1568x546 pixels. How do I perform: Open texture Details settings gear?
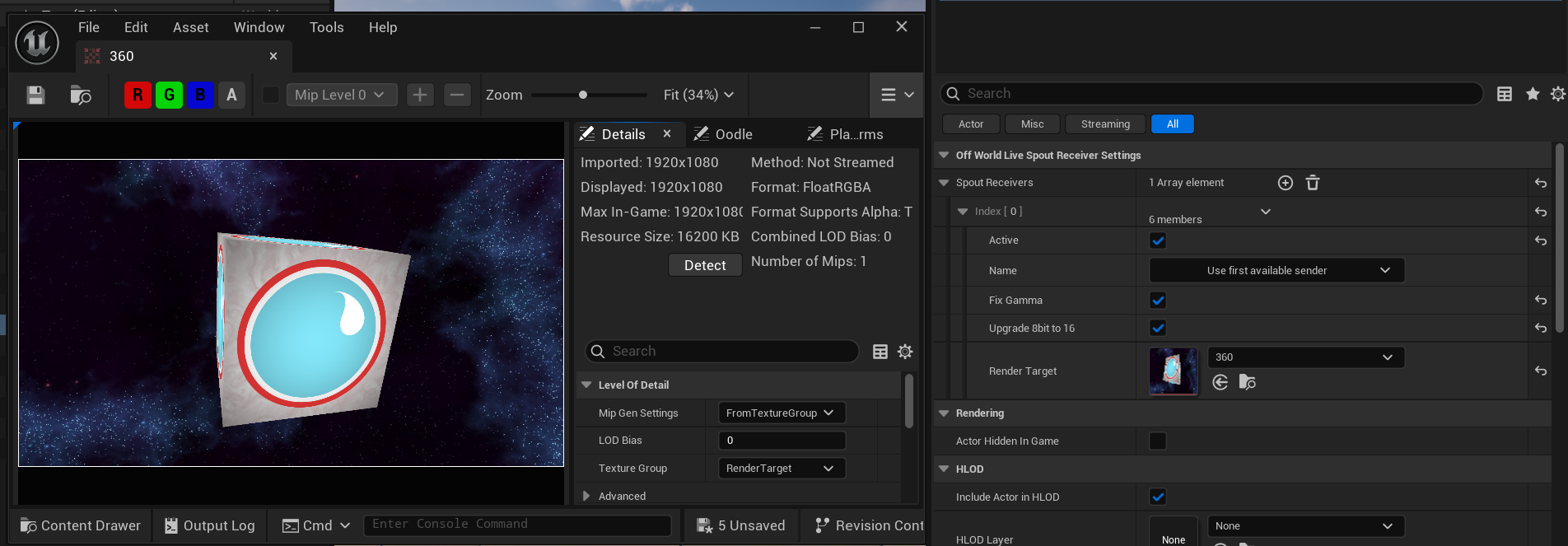pos(905,352)
